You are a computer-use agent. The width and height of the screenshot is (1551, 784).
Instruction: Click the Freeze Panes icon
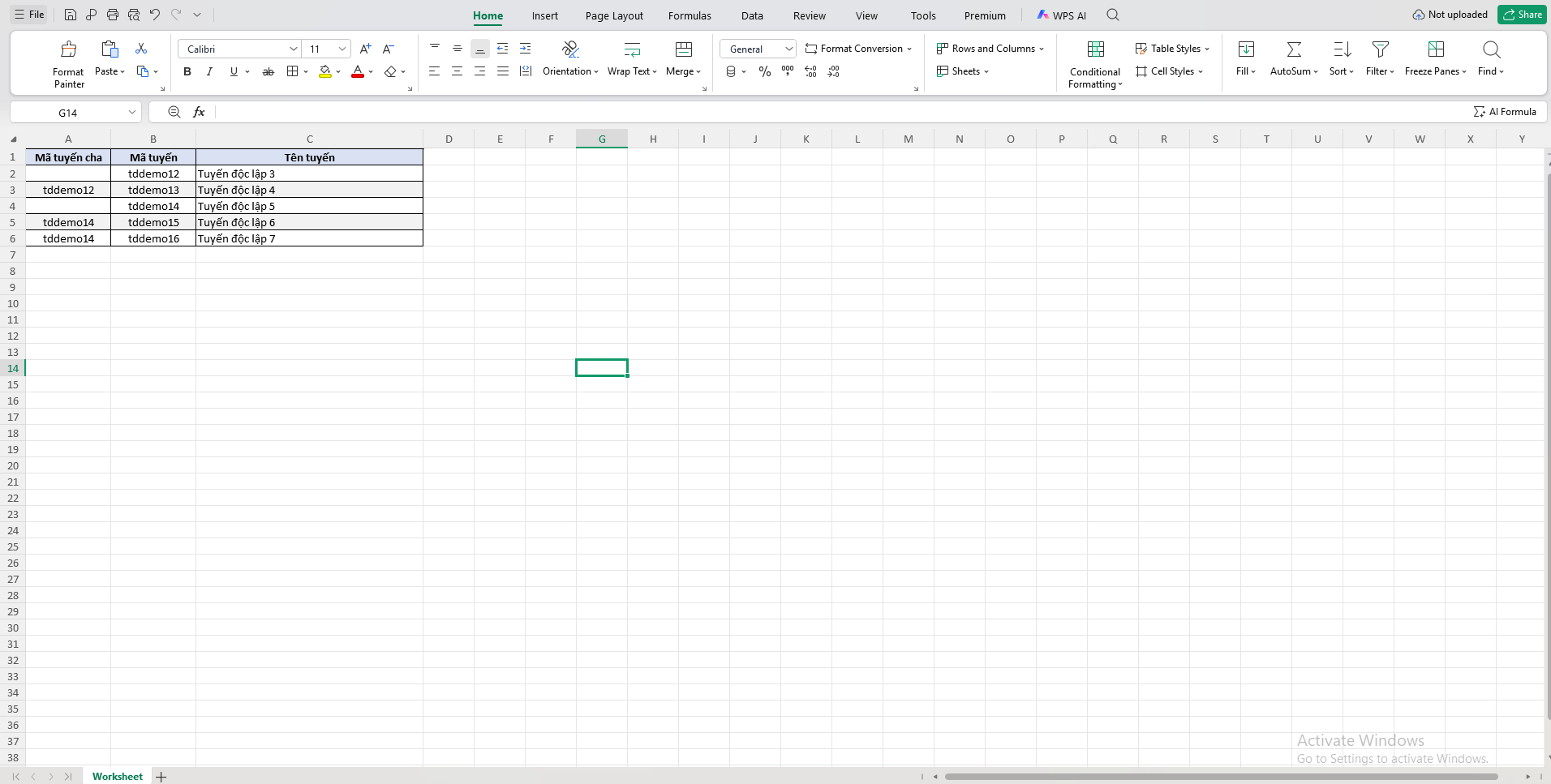(x=1436, y=49)
